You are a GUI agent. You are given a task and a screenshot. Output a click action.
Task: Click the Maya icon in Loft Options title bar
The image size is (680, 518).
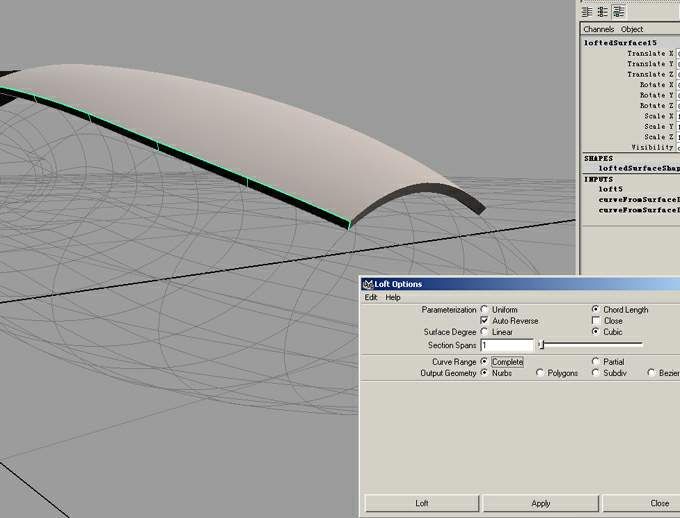click(368, 284)
